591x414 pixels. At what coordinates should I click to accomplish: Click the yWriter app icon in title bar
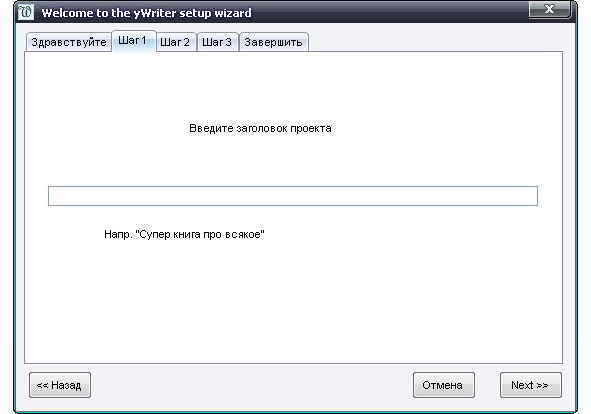click(26, 12)
